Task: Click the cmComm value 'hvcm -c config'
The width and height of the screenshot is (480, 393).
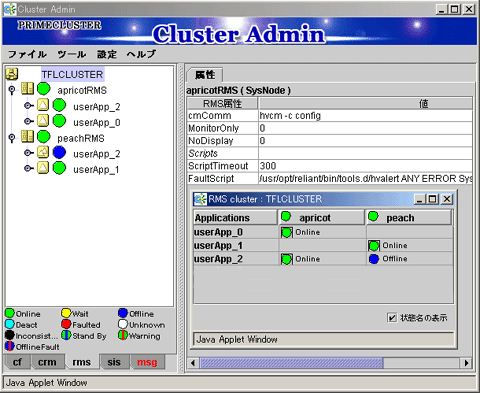Action: point(290,116)
